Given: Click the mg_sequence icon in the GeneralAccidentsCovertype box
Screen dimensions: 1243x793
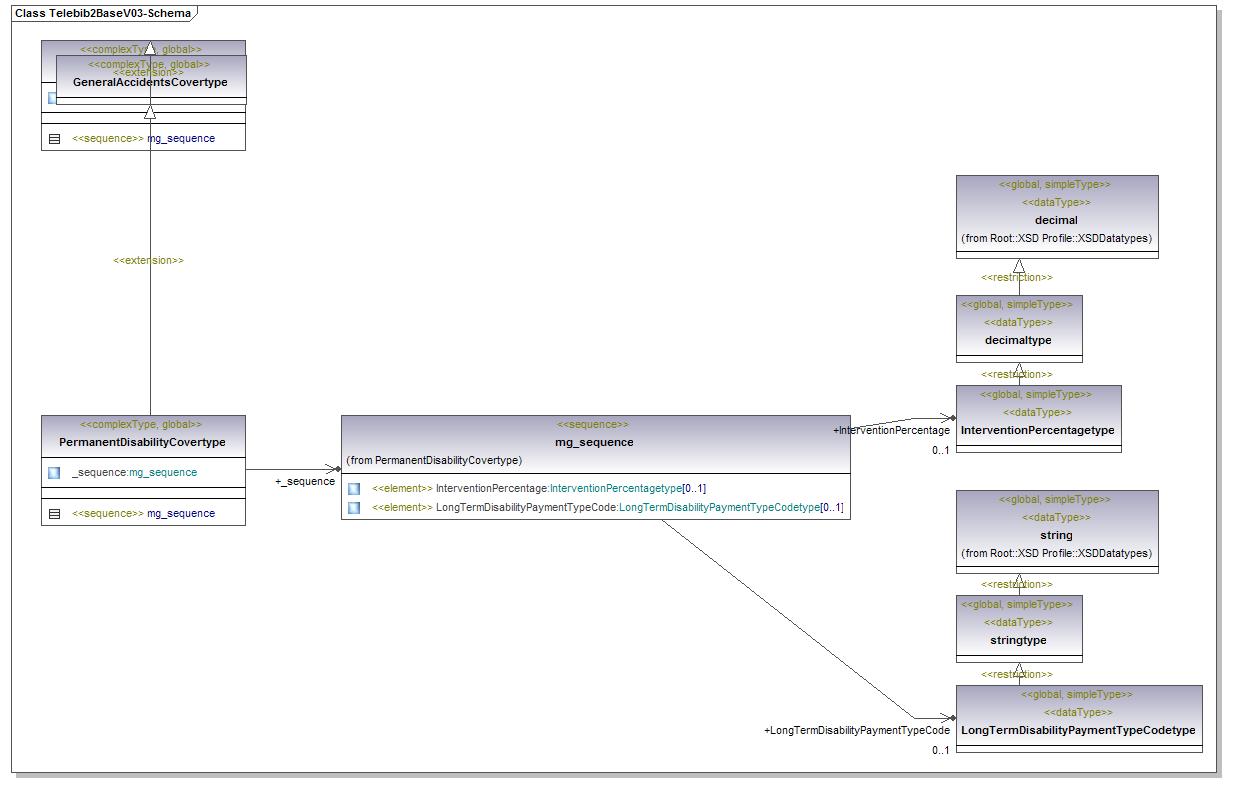Looking at the screenshot, I should 54,139.
